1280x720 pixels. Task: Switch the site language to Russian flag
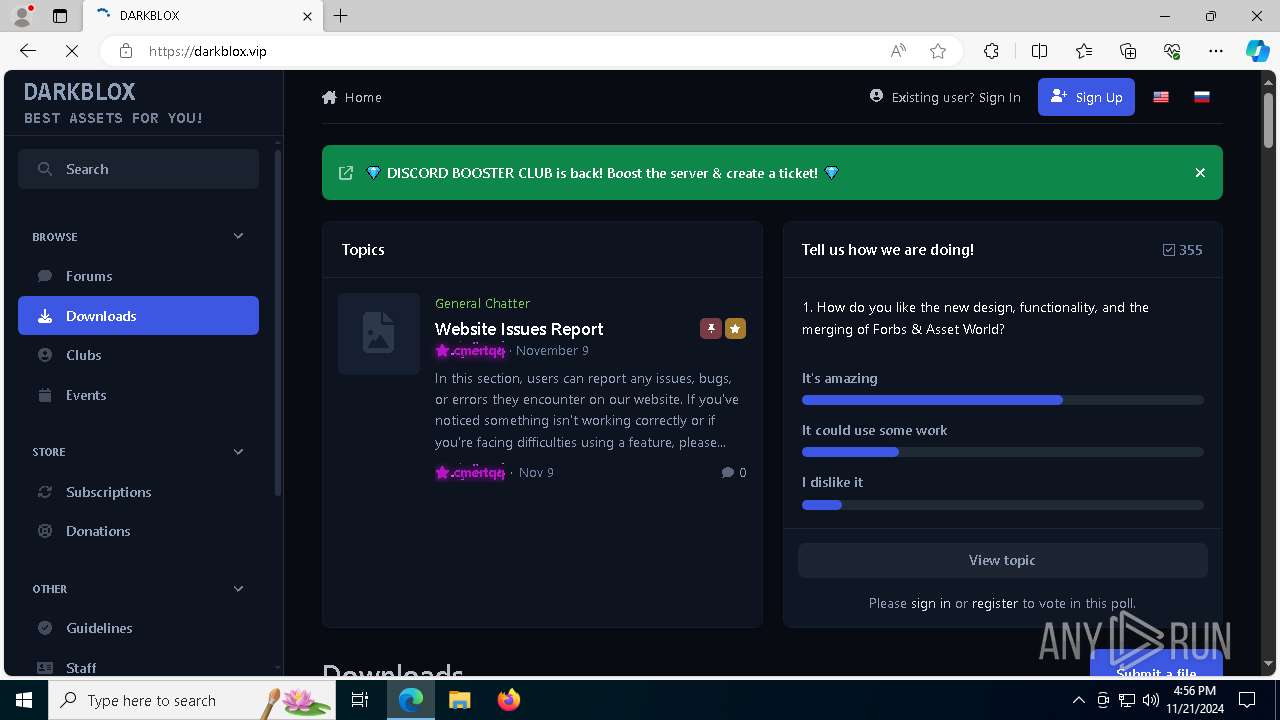click(x=1202, y=97)
